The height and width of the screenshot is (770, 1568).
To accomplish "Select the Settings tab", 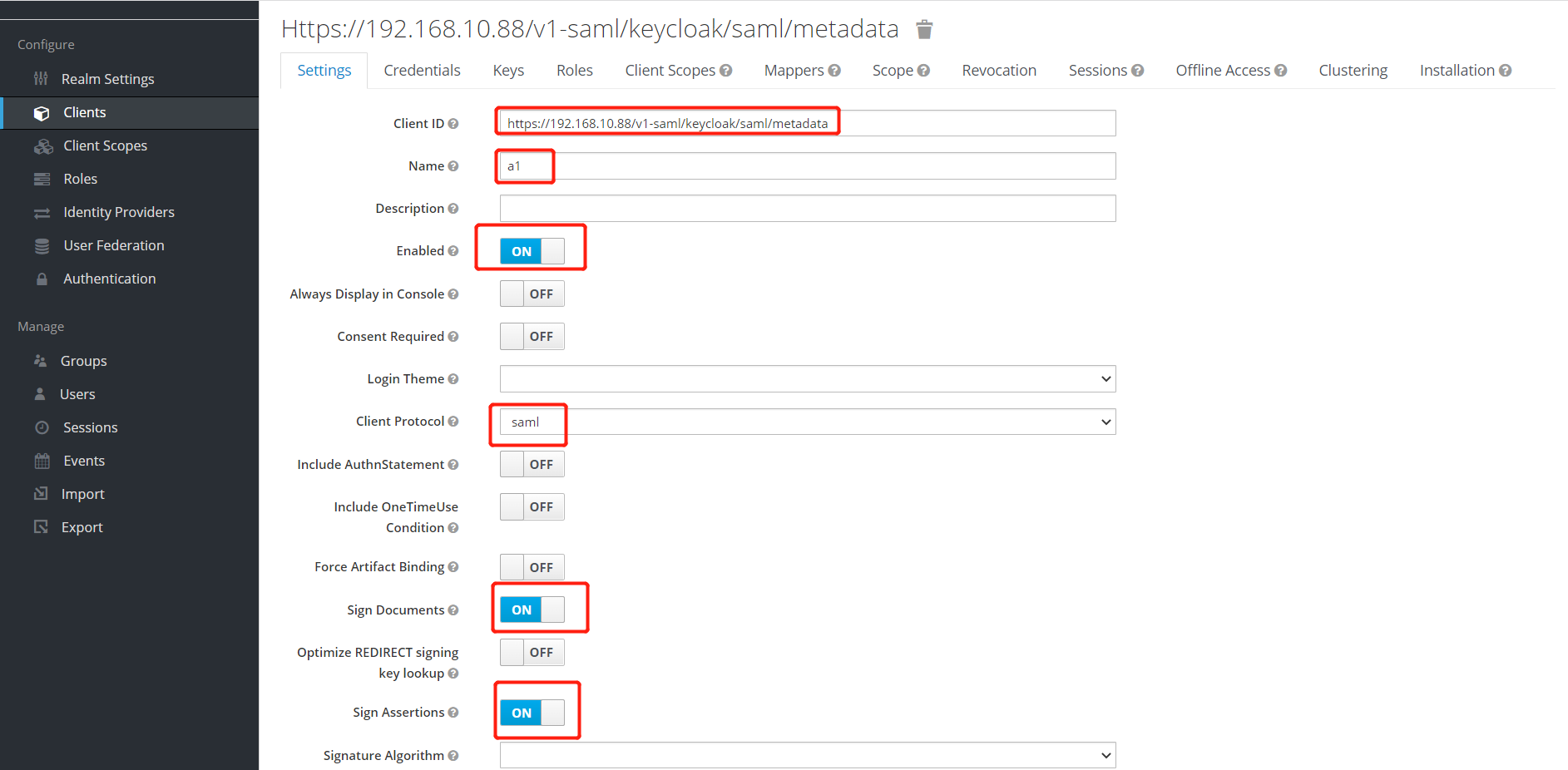I will (324, 71).
